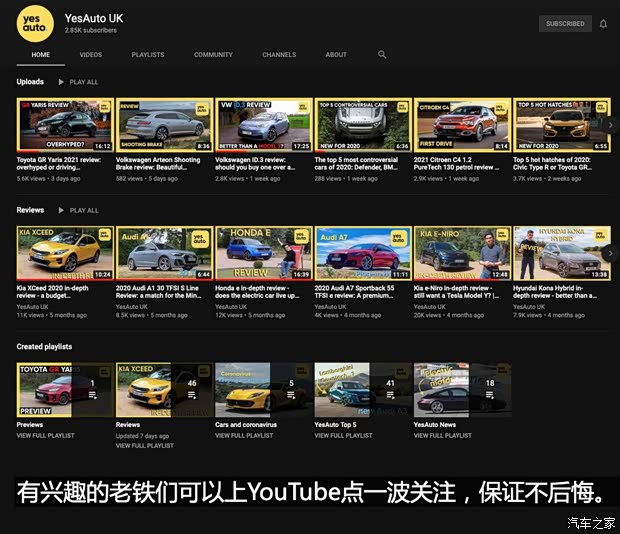This screenshot has height=534, width=620.
Task: Click playlist icon on YesAuto News
Action: tap(490, 395)
